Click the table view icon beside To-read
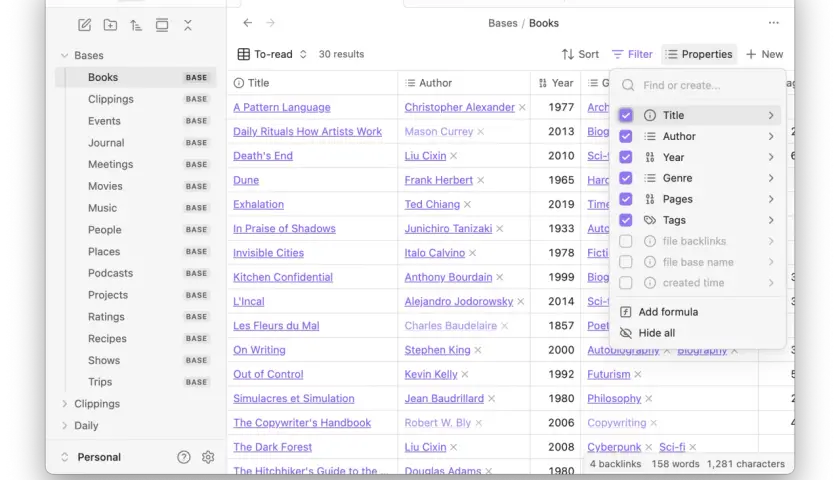This screenshot has height=480, width=840. coord(244,54)
